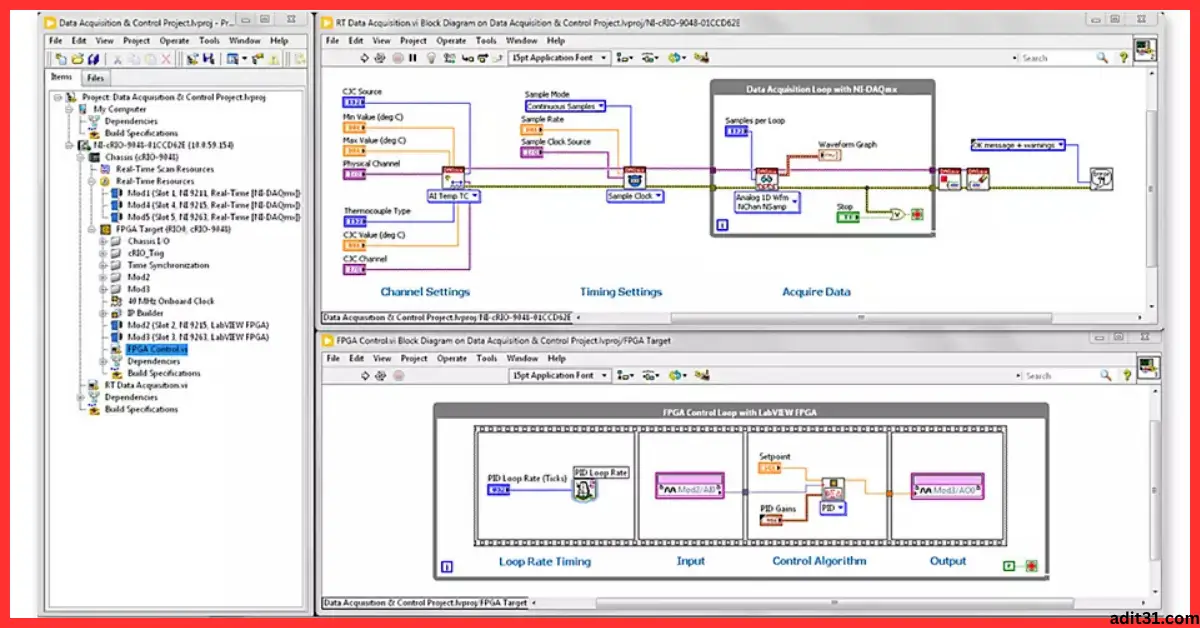Open the PID selector dropdown in FPGA diagram
This screenshot has height=628, width=1200.
(834, 508)
